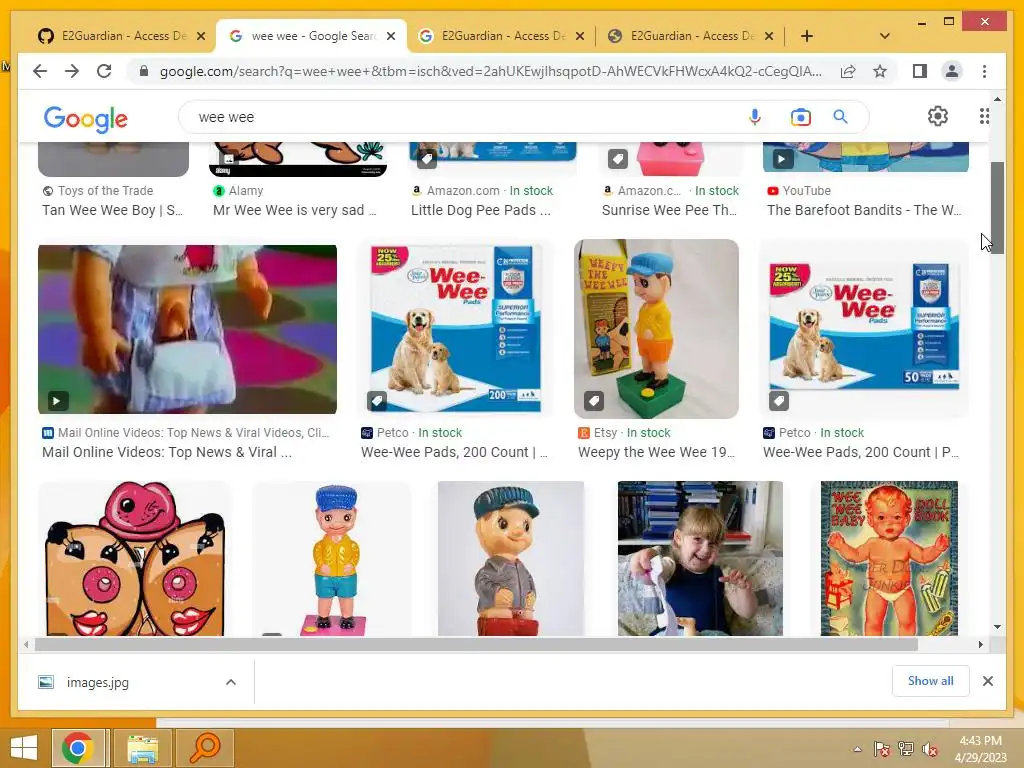Close the last E2Guardian tab
Viewport: 1024px width, 768px height.
(x=769, y=36)
